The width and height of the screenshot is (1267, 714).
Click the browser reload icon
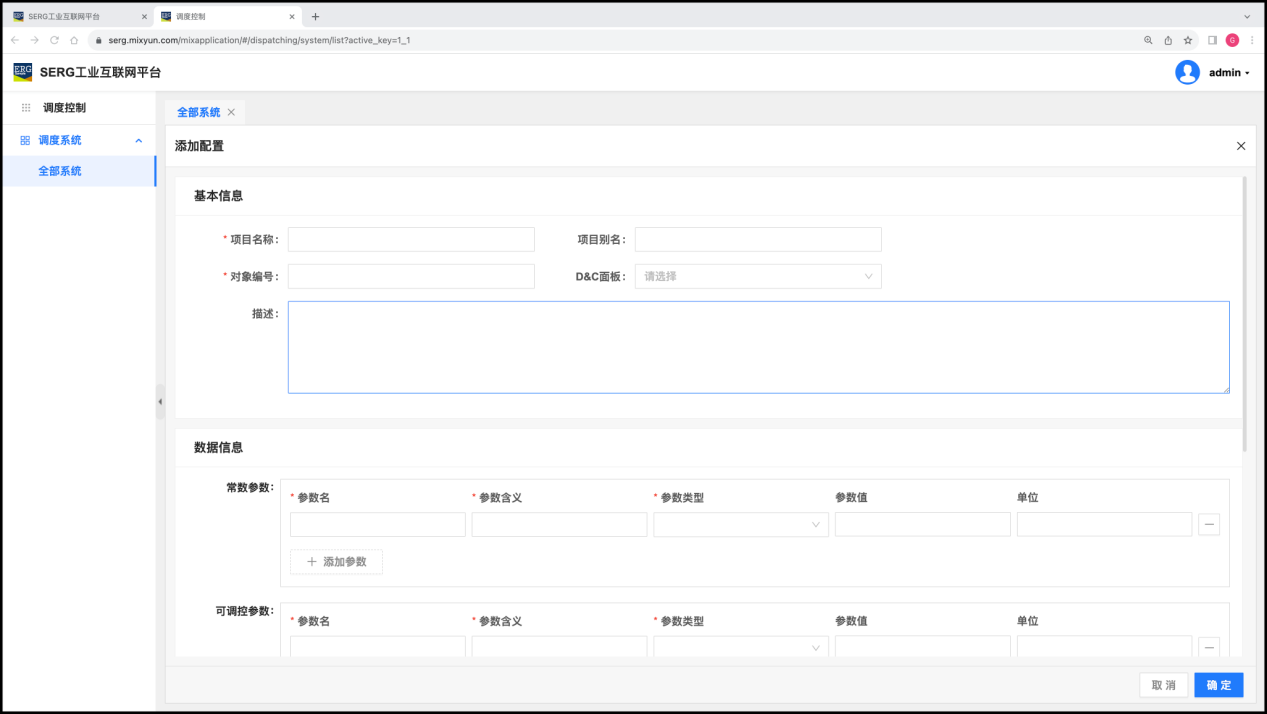point(54,40)
